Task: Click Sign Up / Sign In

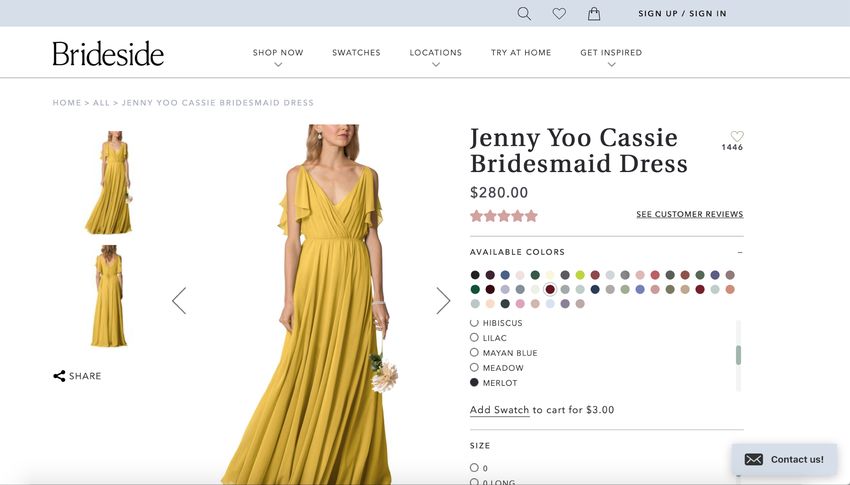Action: [682, 14]
